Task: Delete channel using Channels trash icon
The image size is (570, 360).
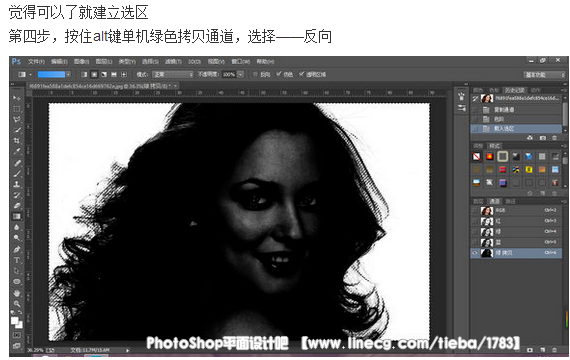Action: [x=554, y=349]
